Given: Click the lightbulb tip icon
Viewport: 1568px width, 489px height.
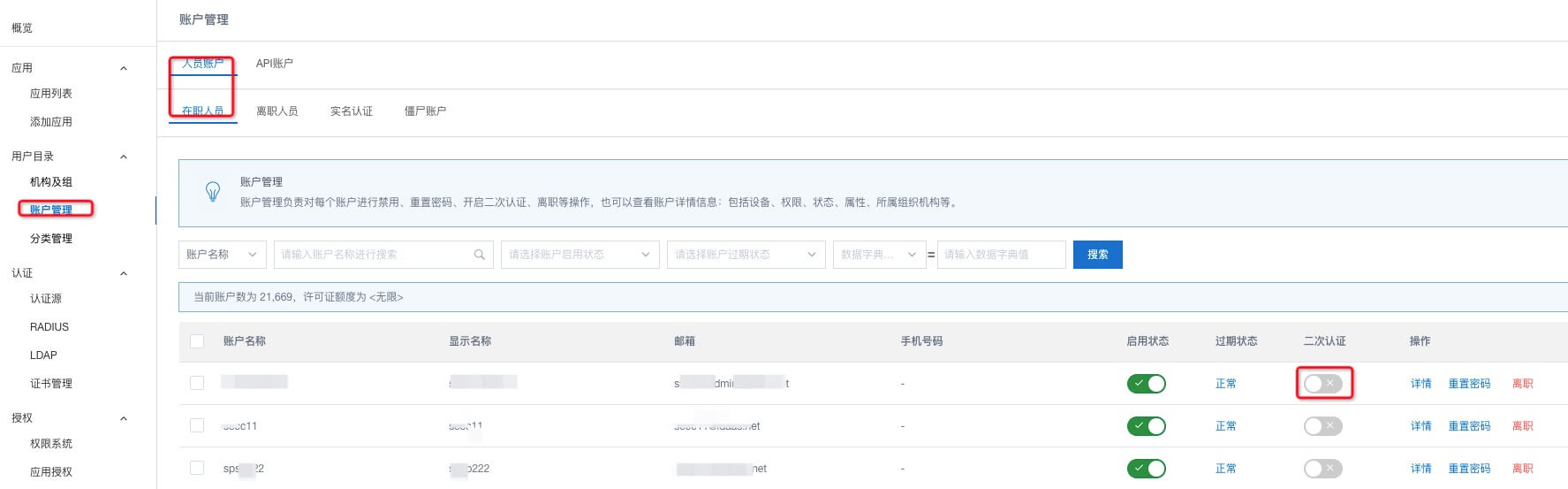Looking at the screenshot, I should tap(213, 191).
